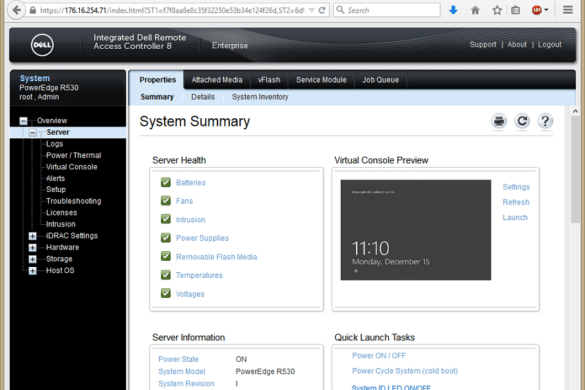
Task: Open the Logs tree item
Action: click(x=54, y=144)
